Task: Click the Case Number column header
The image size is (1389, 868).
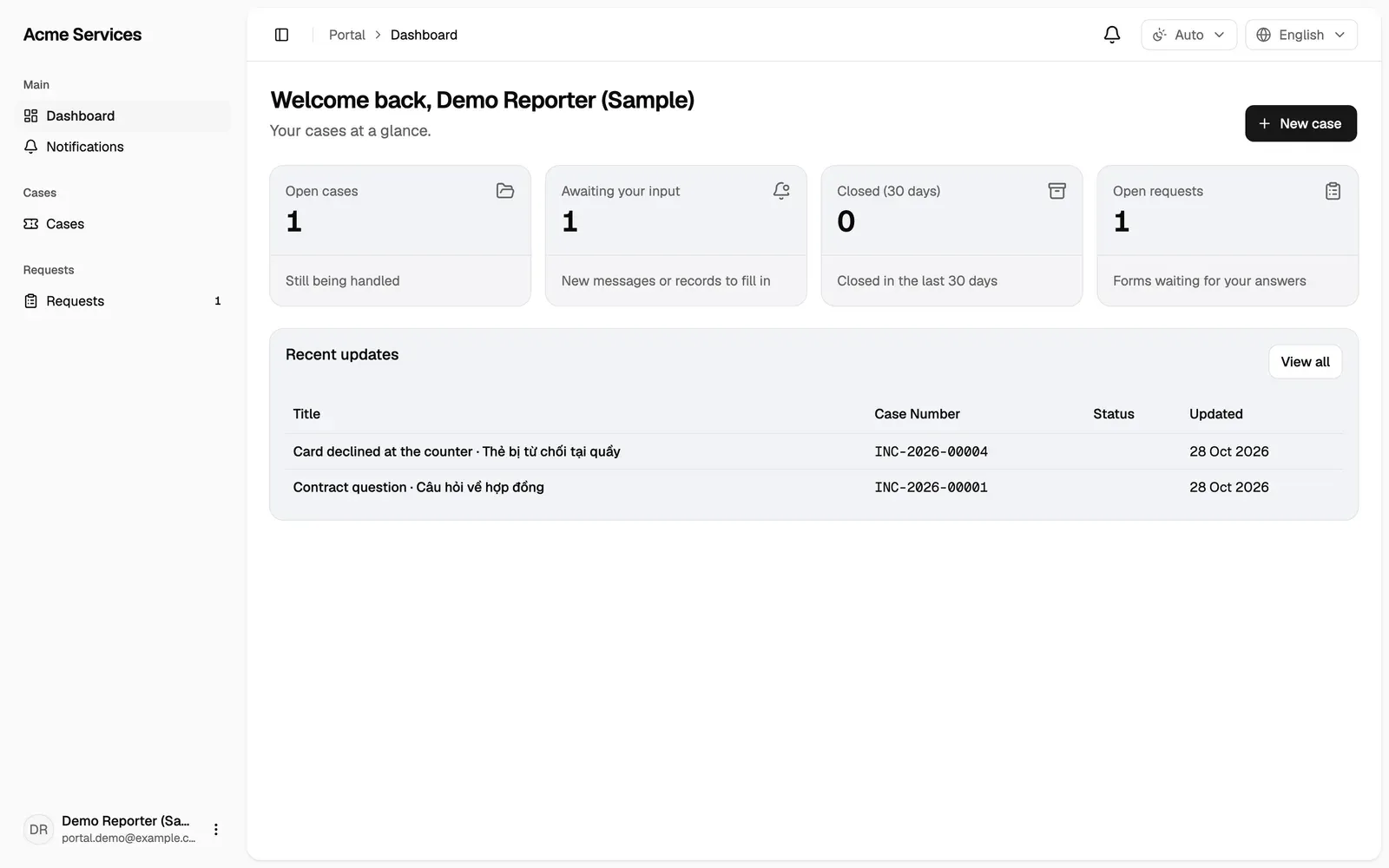Action: pos(917,414)
